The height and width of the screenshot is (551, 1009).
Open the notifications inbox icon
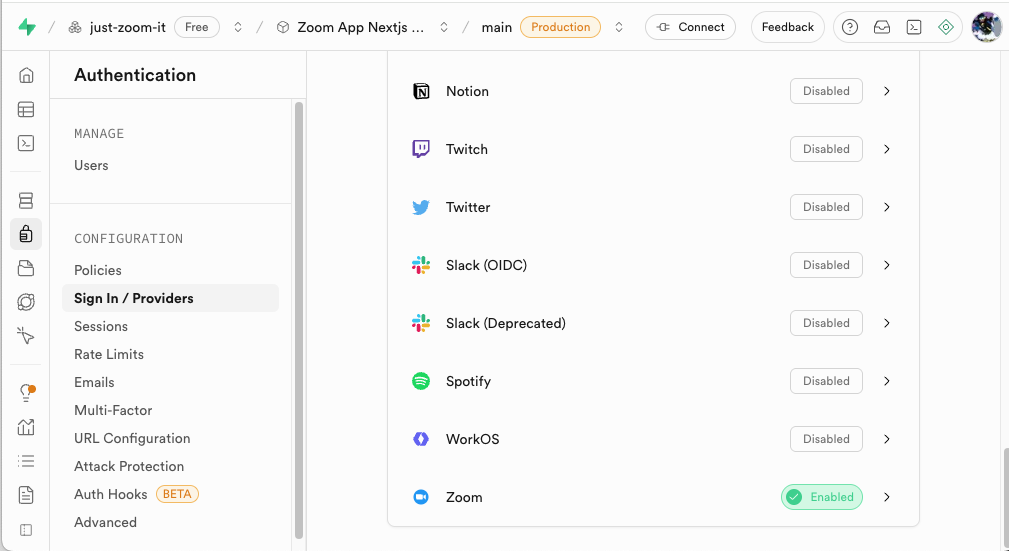pos(882,27)
